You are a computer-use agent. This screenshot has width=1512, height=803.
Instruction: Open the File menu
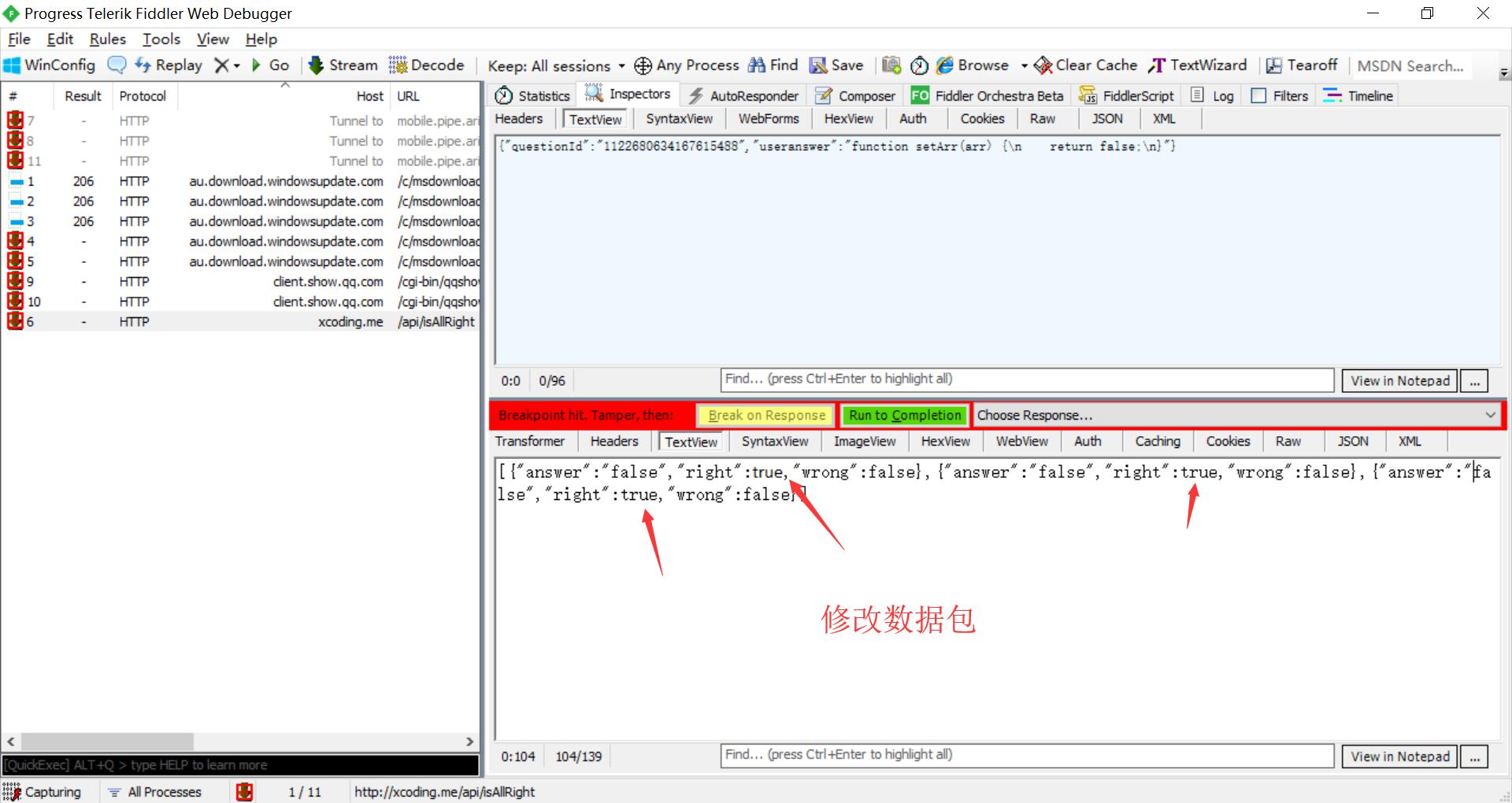point(19,39)
